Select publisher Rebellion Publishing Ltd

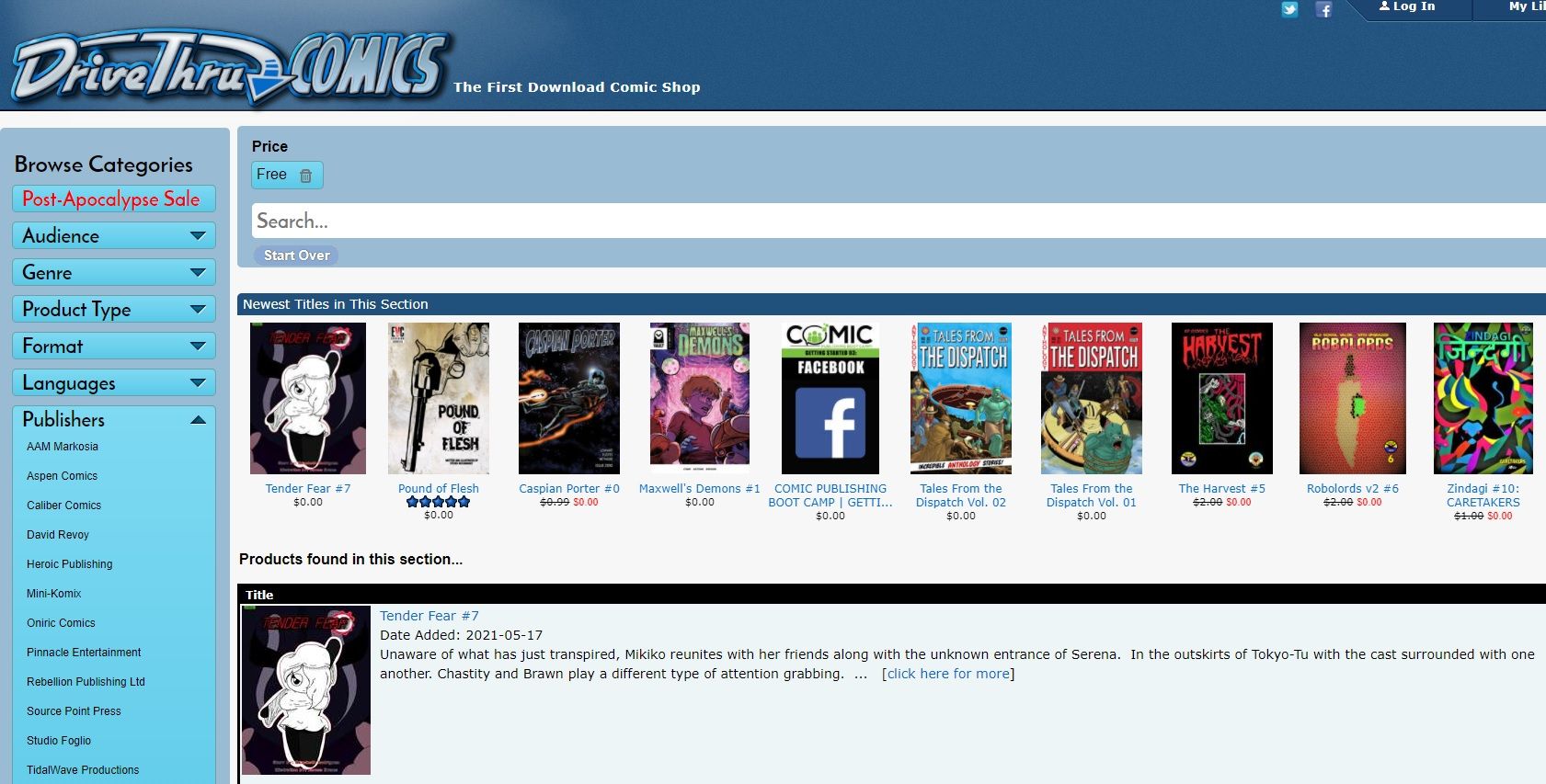point(86,682)
